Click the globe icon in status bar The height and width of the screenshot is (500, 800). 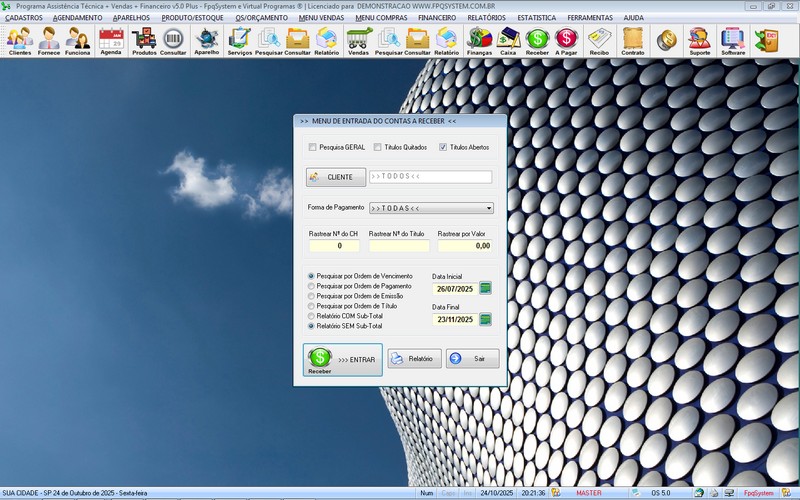click(699, 493)
